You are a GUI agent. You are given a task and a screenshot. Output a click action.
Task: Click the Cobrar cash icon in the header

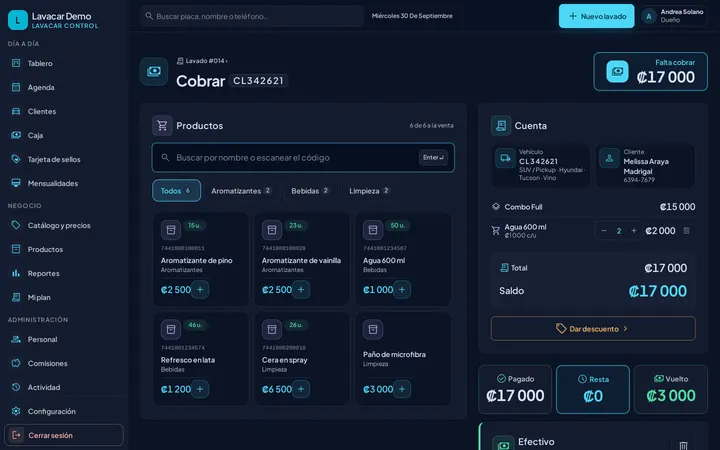154,71
